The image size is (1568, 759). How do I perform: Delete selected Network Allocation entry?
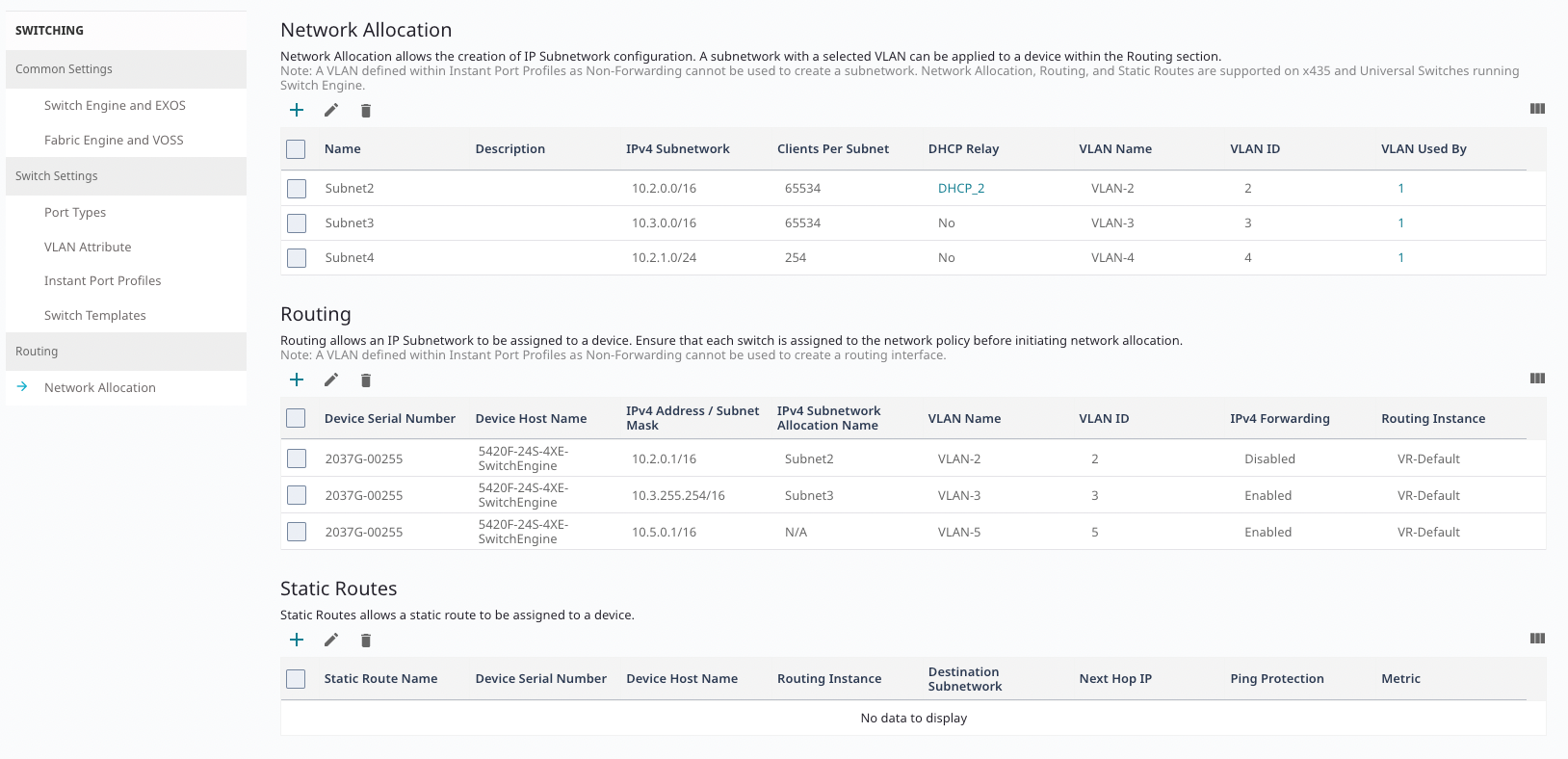366,111
